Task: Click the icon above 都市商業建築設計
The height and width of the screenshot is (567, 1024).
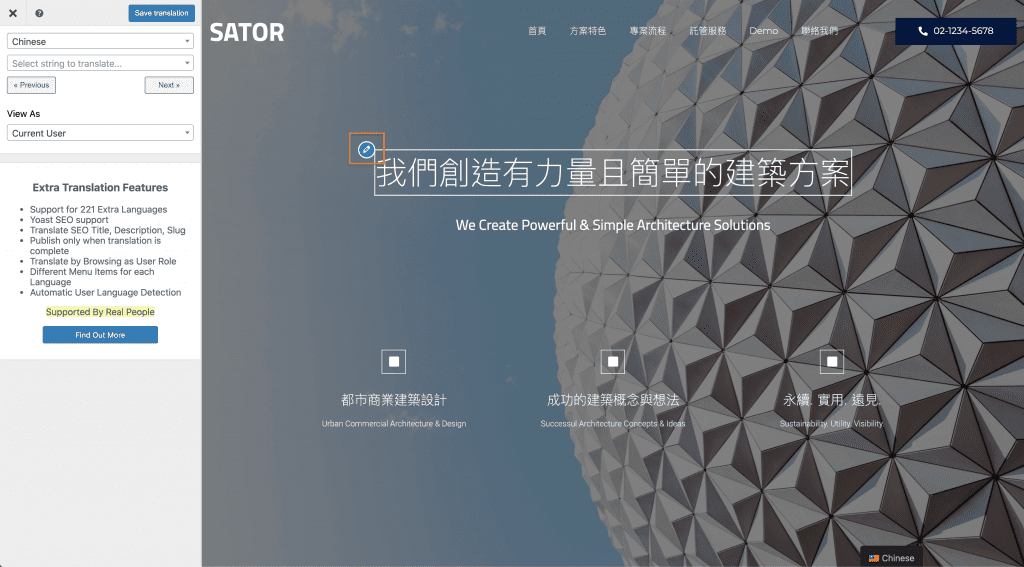Action: pyautogui.click(x=394, y=362)
